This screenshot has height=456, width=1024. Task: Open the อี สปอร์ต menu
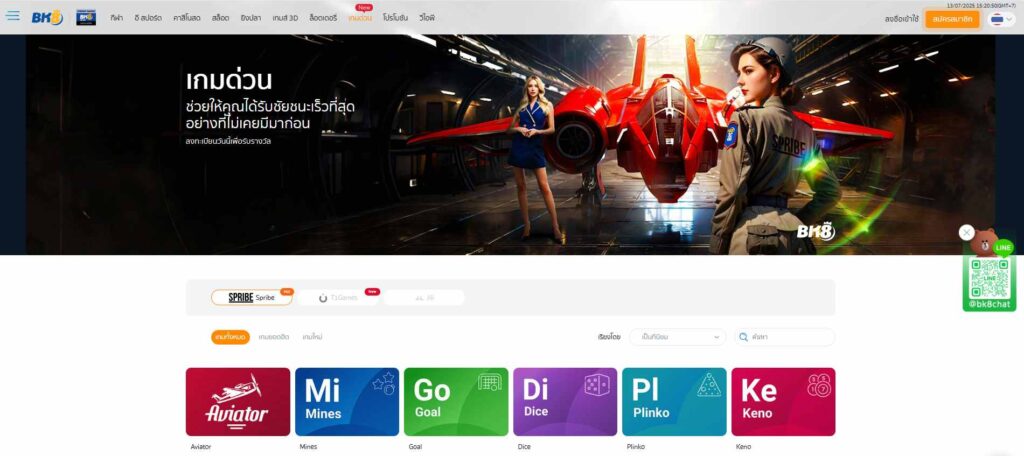point(148,18)
